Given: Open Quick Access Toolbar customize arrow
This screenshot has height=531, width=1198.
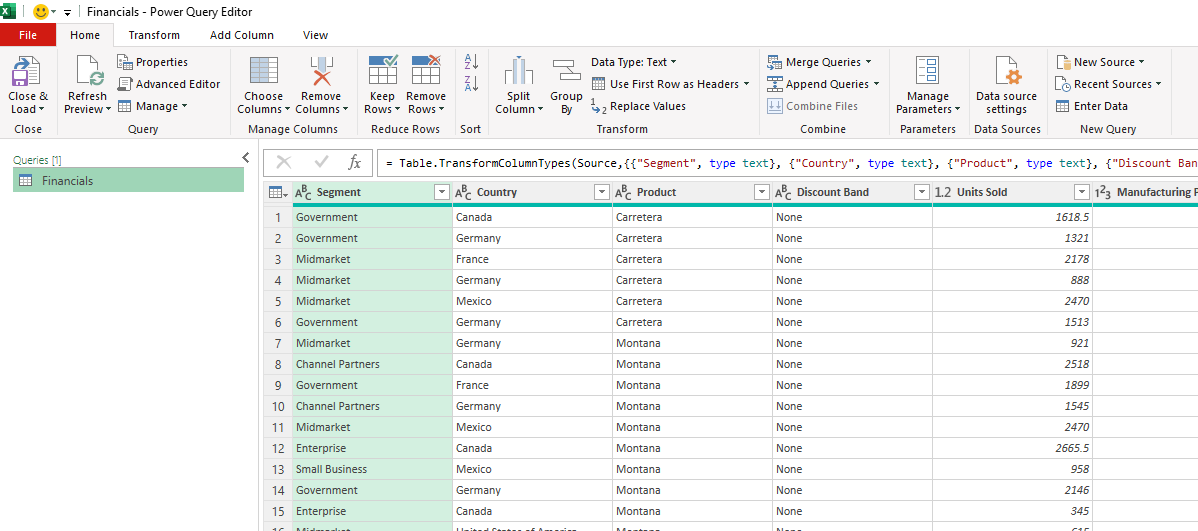Looking at the screenshot, I should (x=67, y=13).
